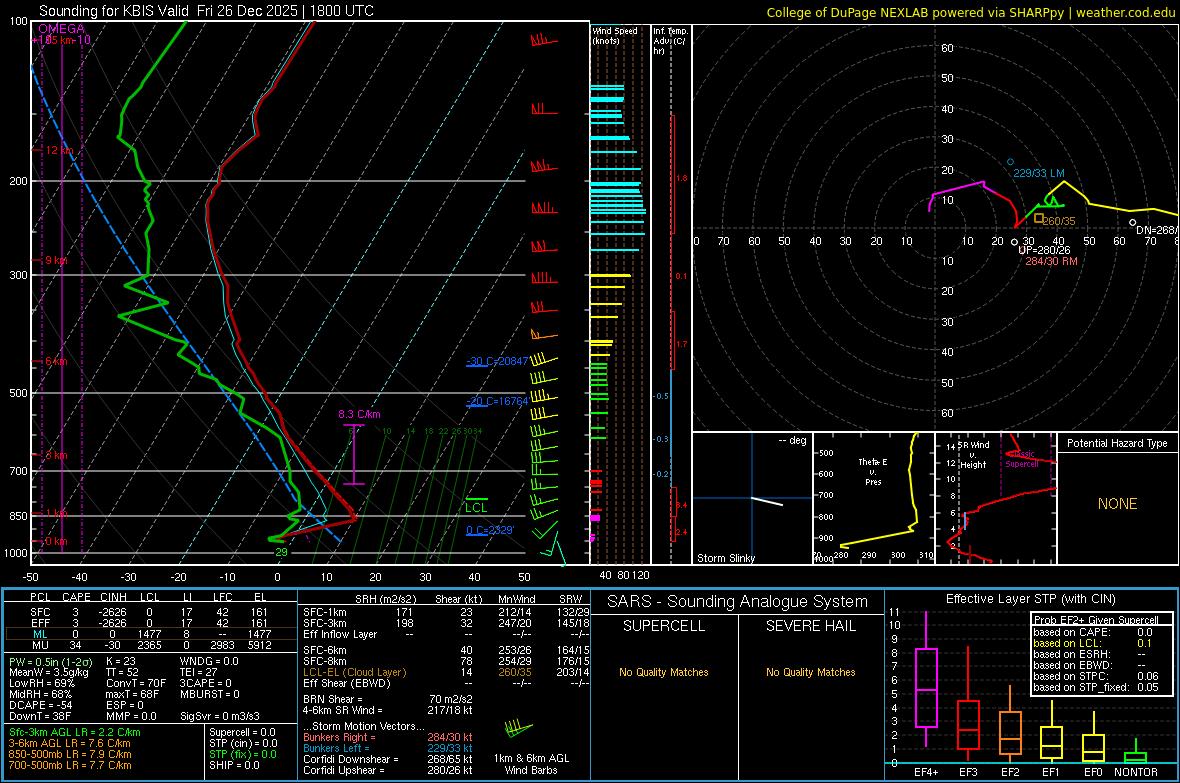1180x783 pixels.
Task: Select the EFF parcel row
Action: coord(150,623)
